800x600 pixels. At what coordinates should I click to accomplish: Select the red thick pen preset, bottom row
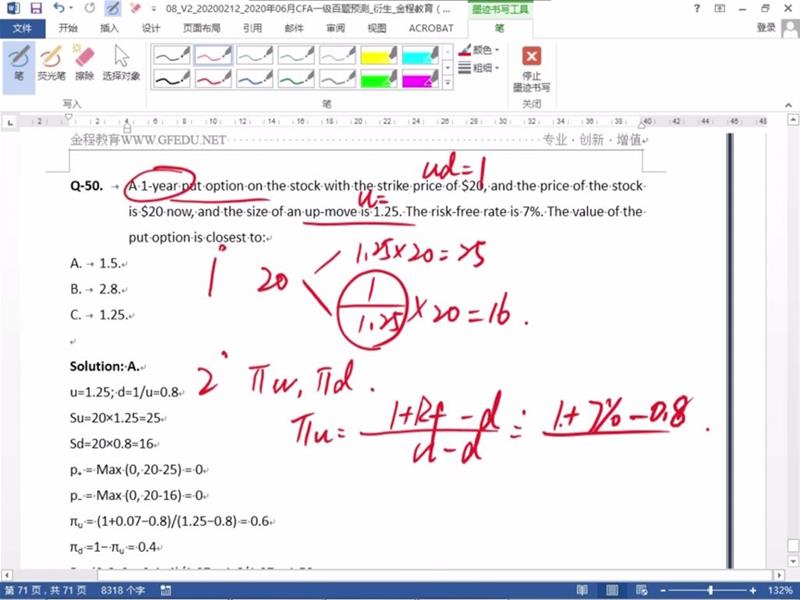(x=213, y=79)
